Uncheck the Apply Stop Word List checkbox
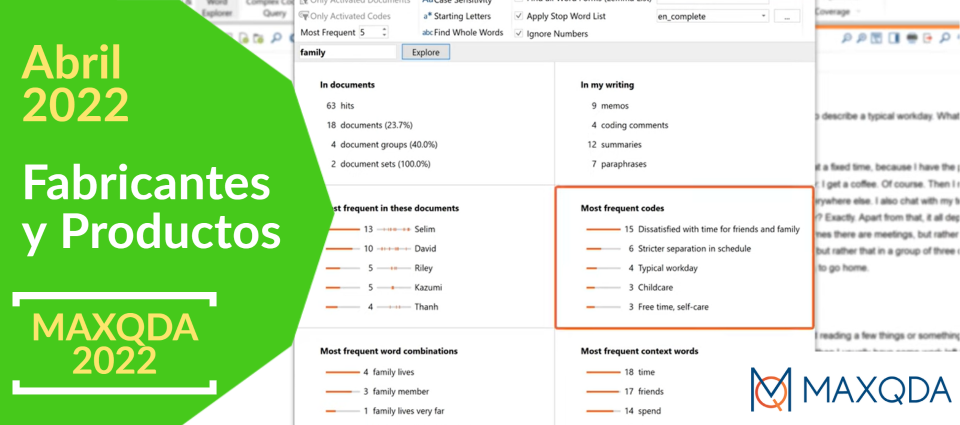This screenshot has width=960, height=425. click(x=519, y=17)
